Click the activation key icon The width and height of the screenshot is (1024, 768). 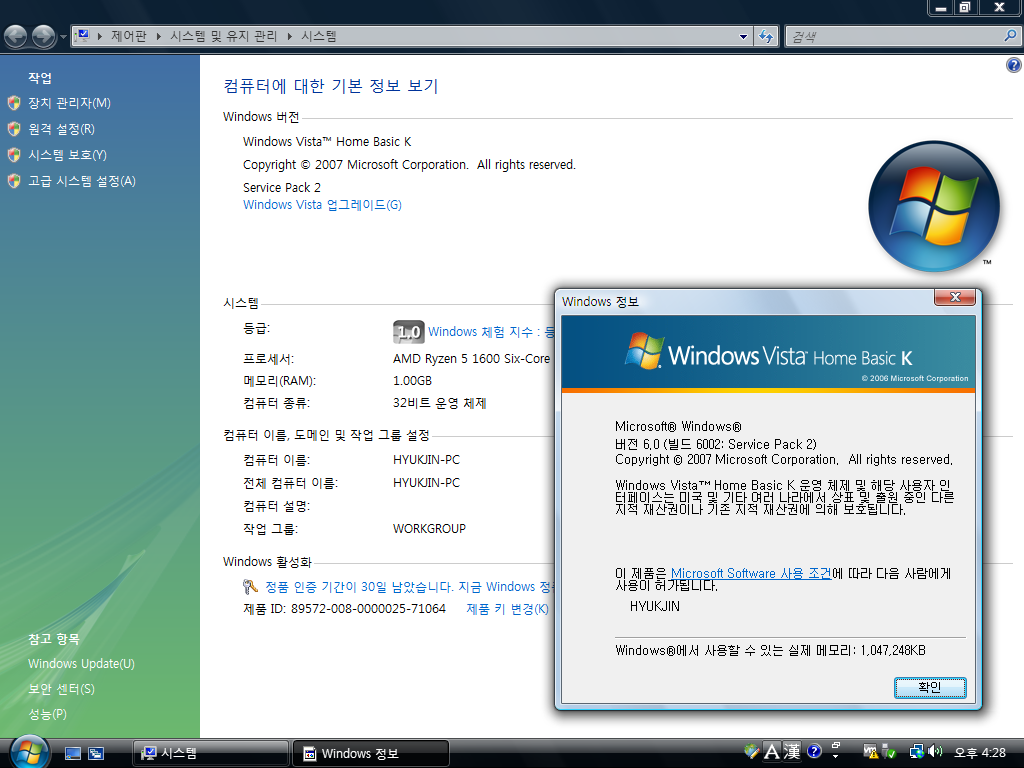click(x=249, y=586)
